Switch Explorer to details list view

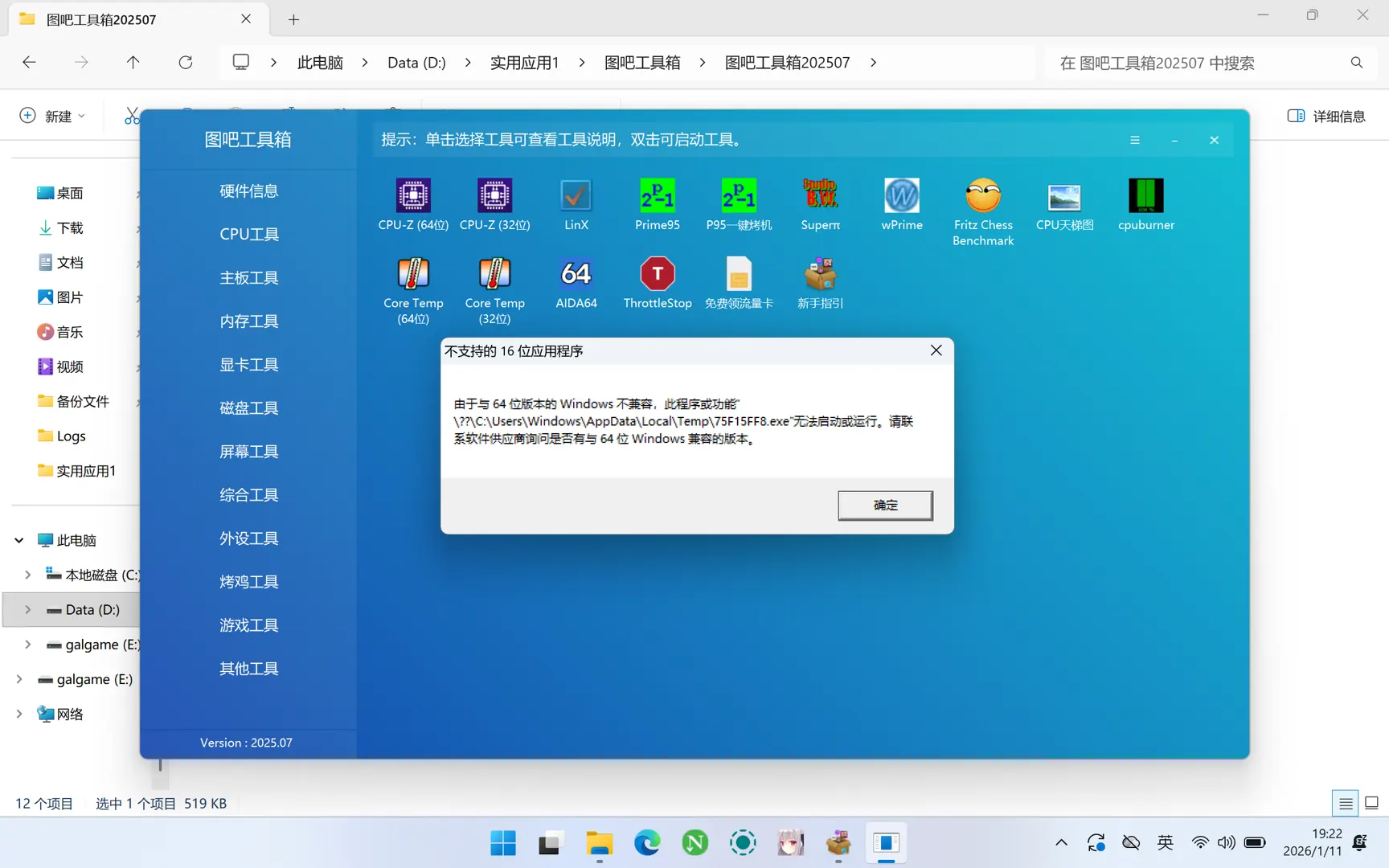1346,803
